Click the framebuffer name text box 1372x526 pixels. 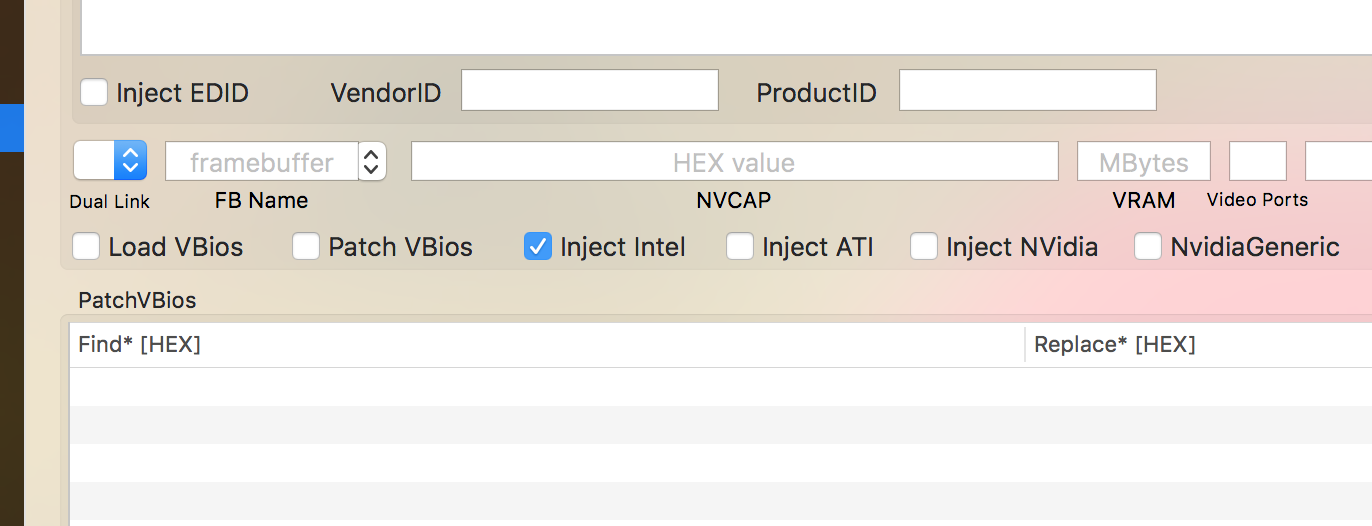[x=261, y=161]
